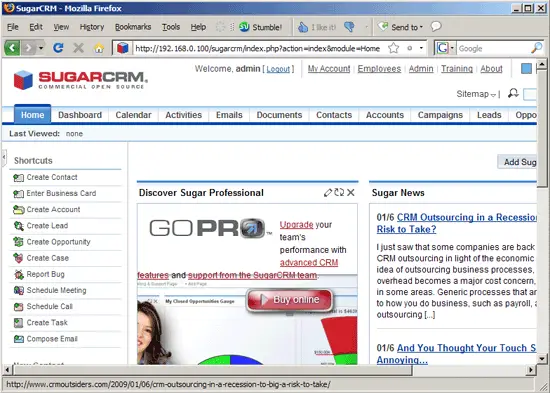
Task: Click the stop loading X icon
Action: click(79, 48)
